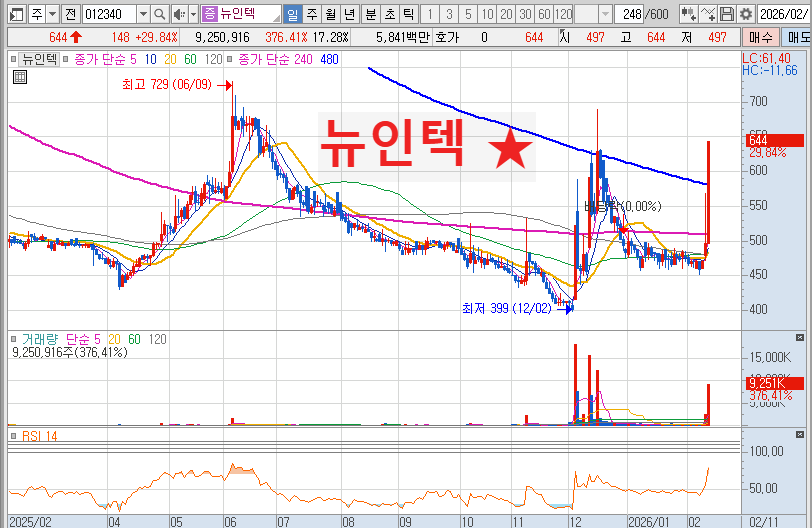Select the 120 interval button
This screenshot has height=528, width=812.
[563, 14]
